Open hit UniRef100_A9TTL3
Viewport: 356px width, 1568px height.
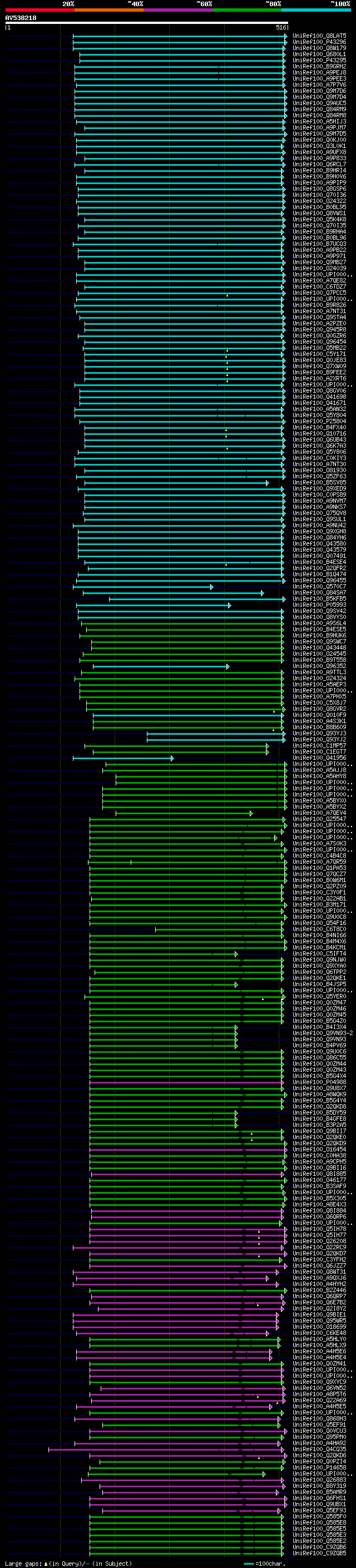[319, 672]
